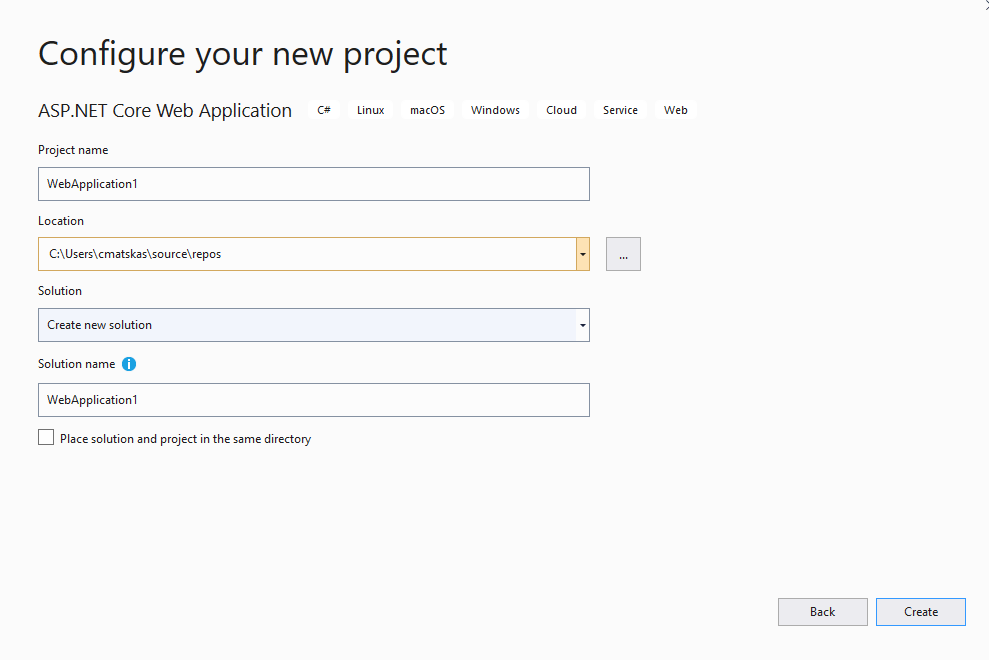
Task: Click the 'Configure your new project' heading
Action: coord(243,54)
